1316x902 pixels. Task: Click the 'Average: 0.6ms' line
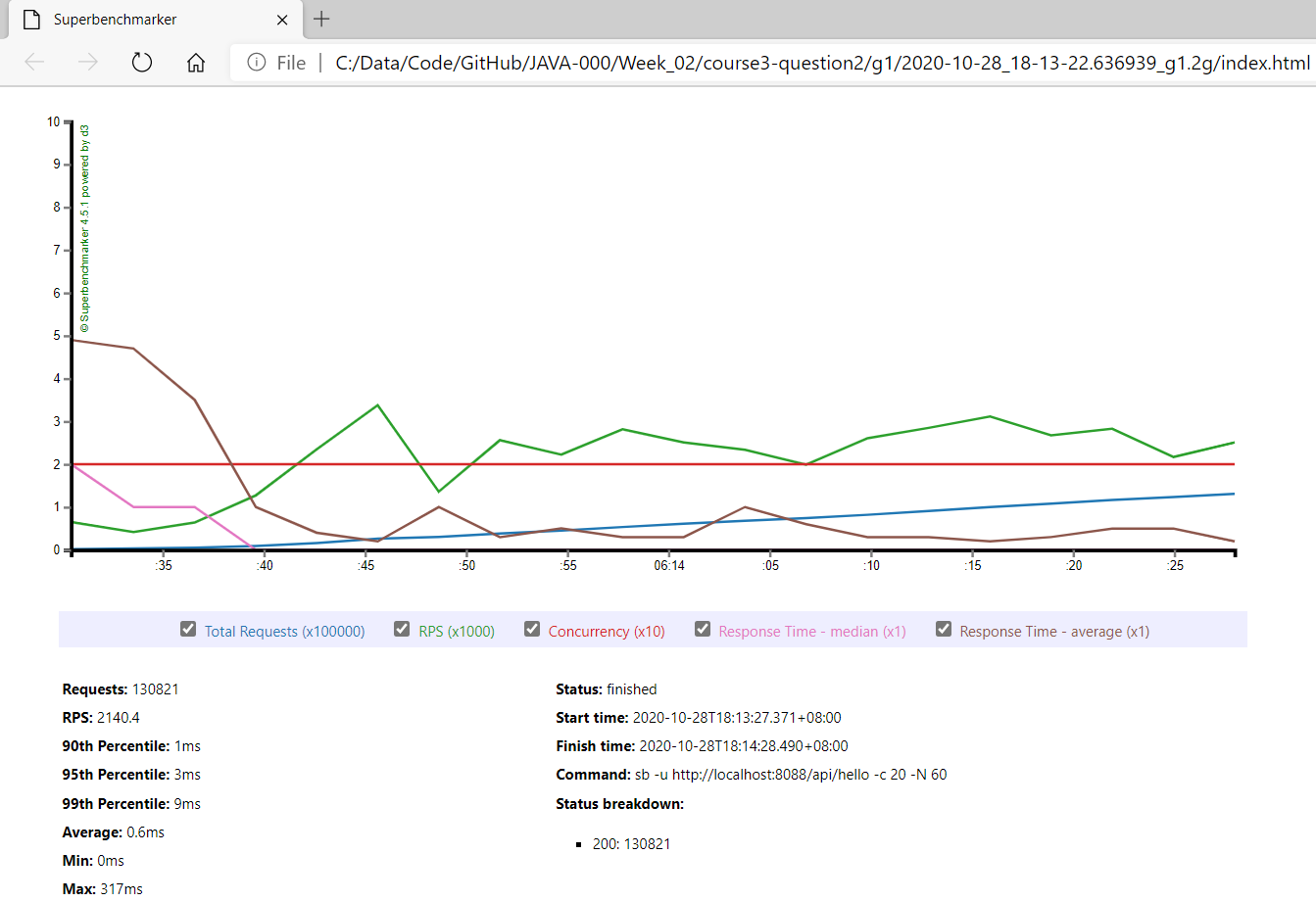114,832
